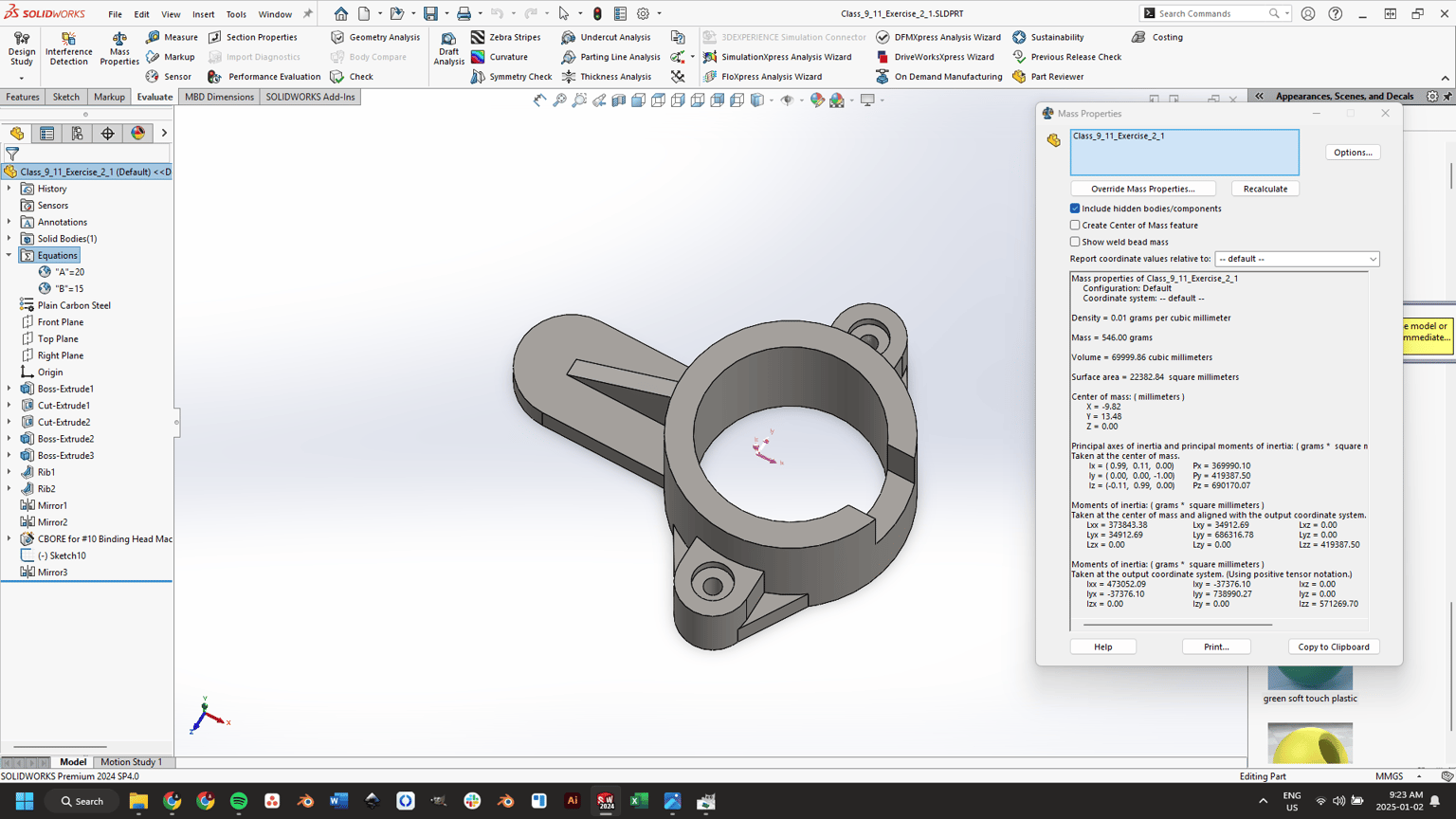Viewport: 1456px width, 819px height.
Task: Open Undercut Analysis
Action: click(605, 37)
